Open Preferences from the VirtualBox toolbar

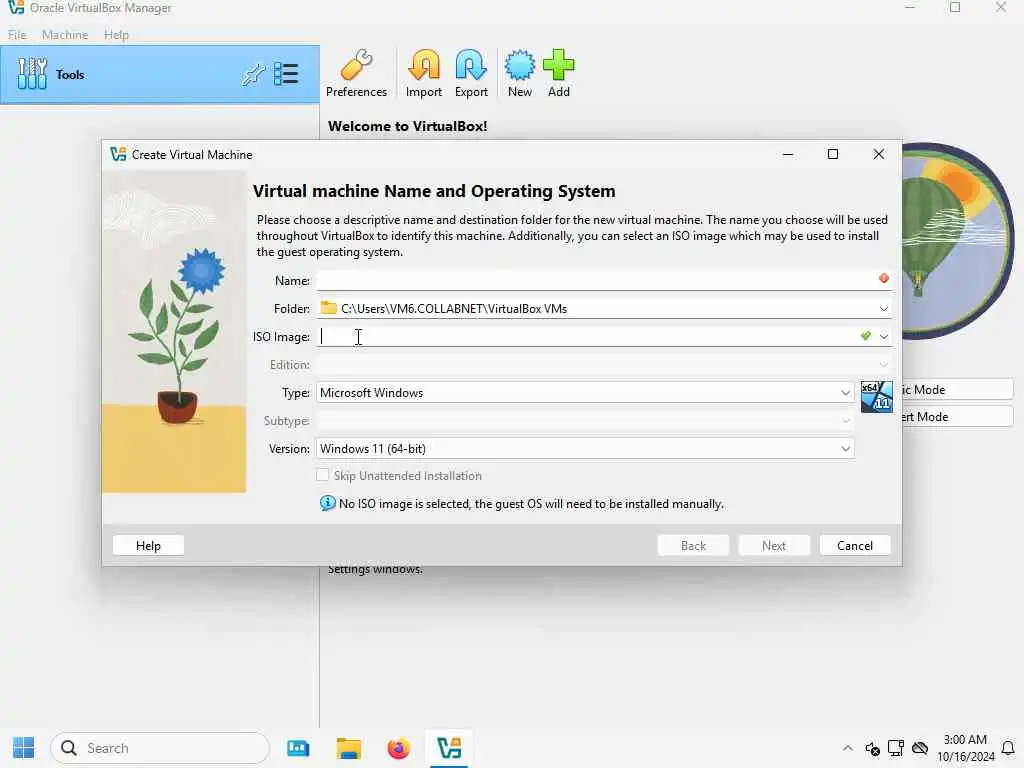pos(356,73)
